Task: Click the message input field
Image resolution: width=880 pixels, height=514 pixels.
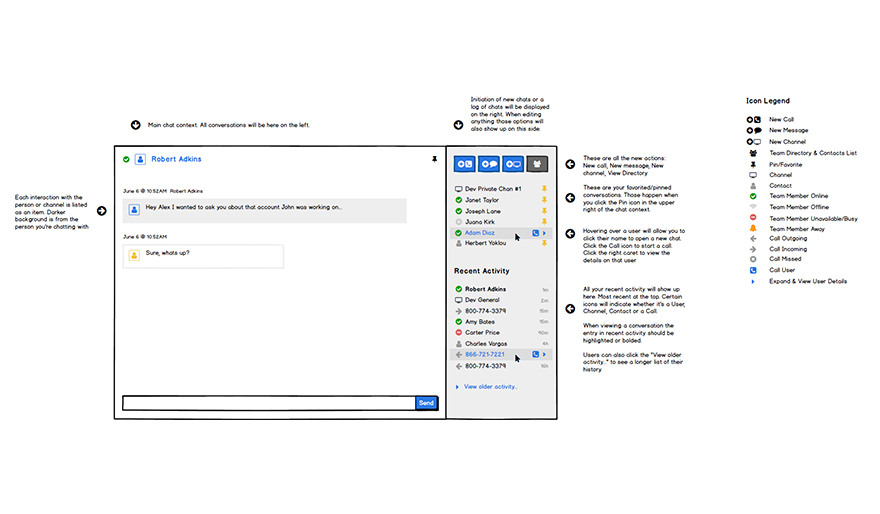Action: 268,403
